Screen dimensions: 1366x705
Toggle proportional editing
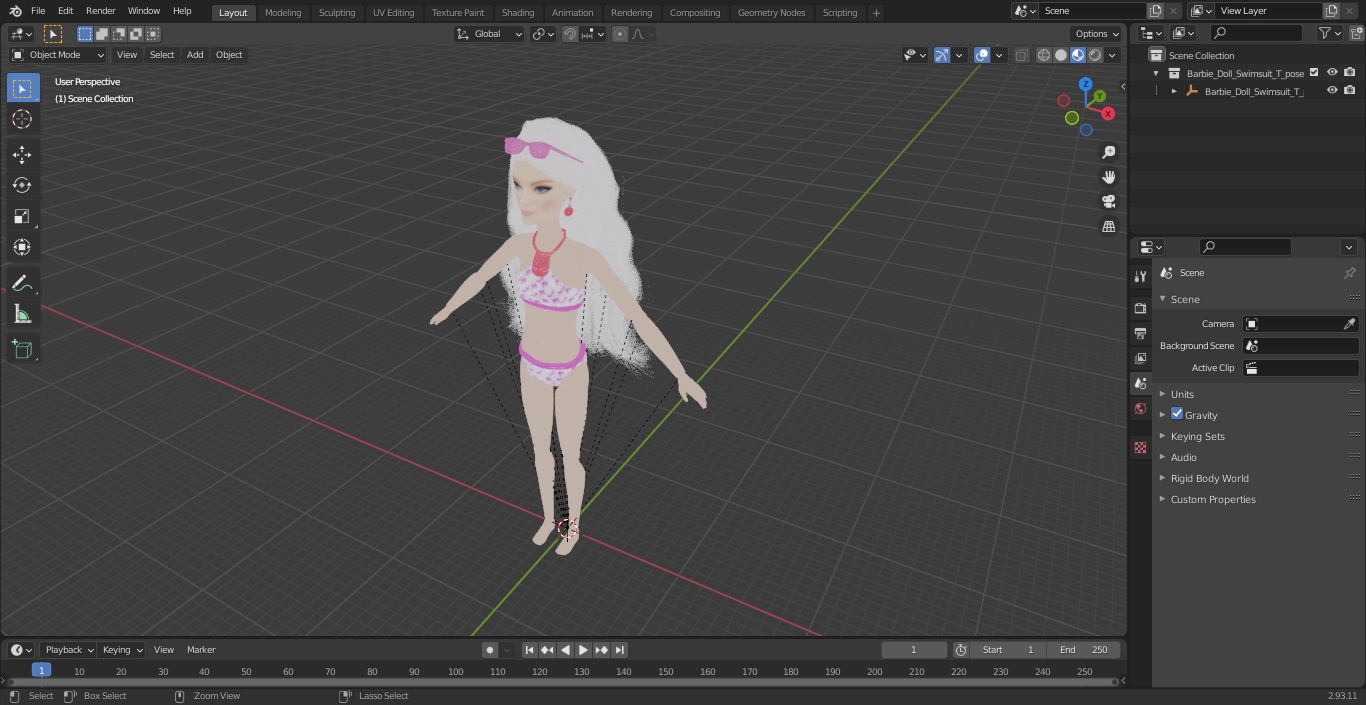(x=620, y=34)
